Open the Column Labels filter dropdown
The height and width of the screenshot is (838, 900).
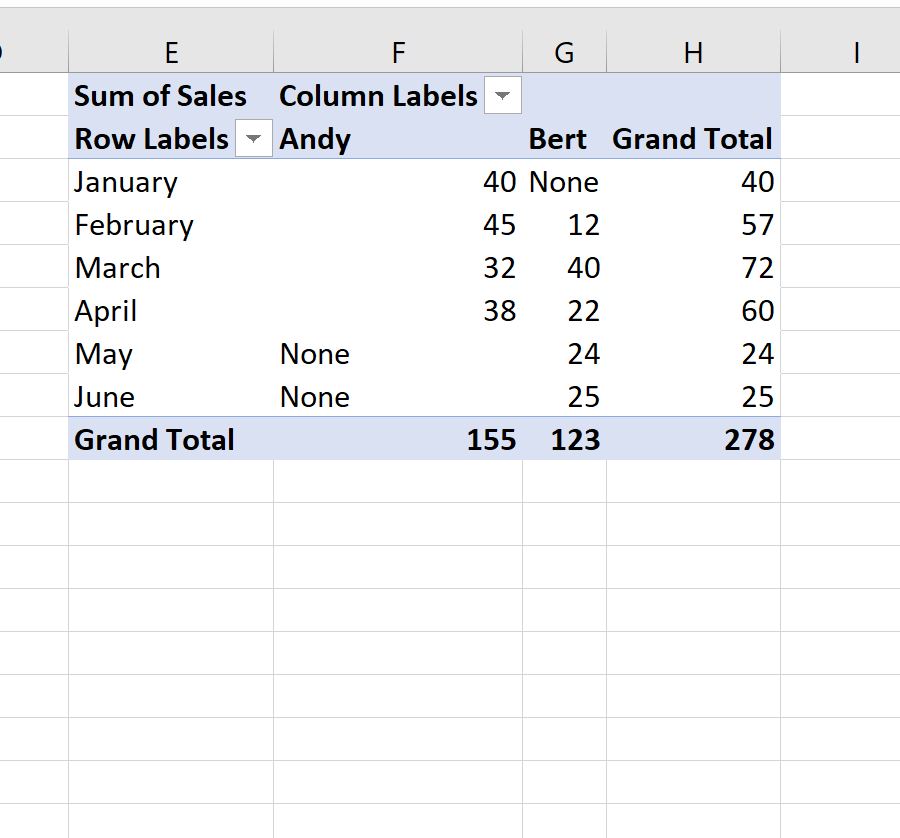(x=503, y=95)
